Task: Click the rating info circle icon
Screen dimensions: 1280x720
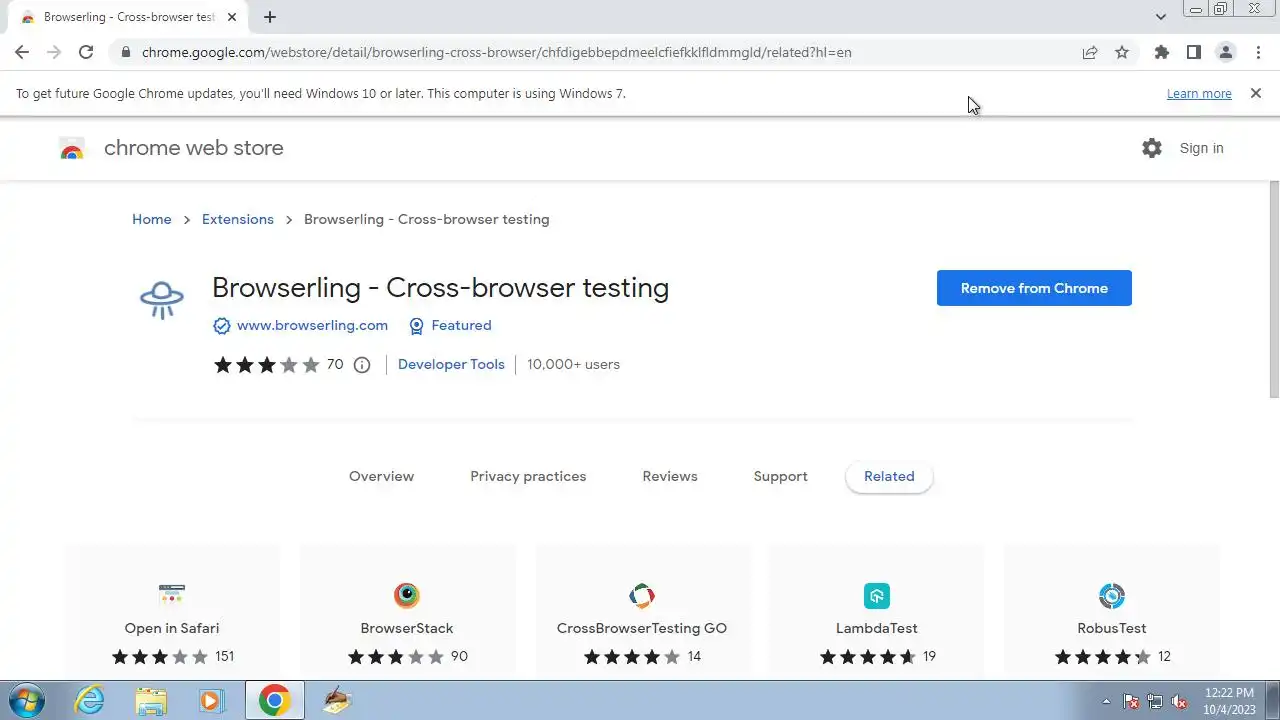Action: pyautogui.click(x=362, y=365)
